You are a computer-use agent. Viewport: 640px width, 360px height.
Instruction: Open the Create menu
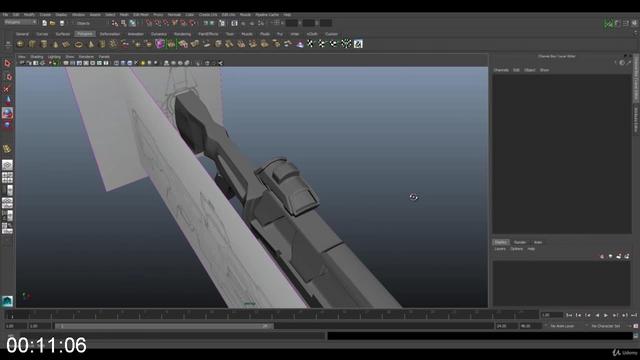[45, 15]
